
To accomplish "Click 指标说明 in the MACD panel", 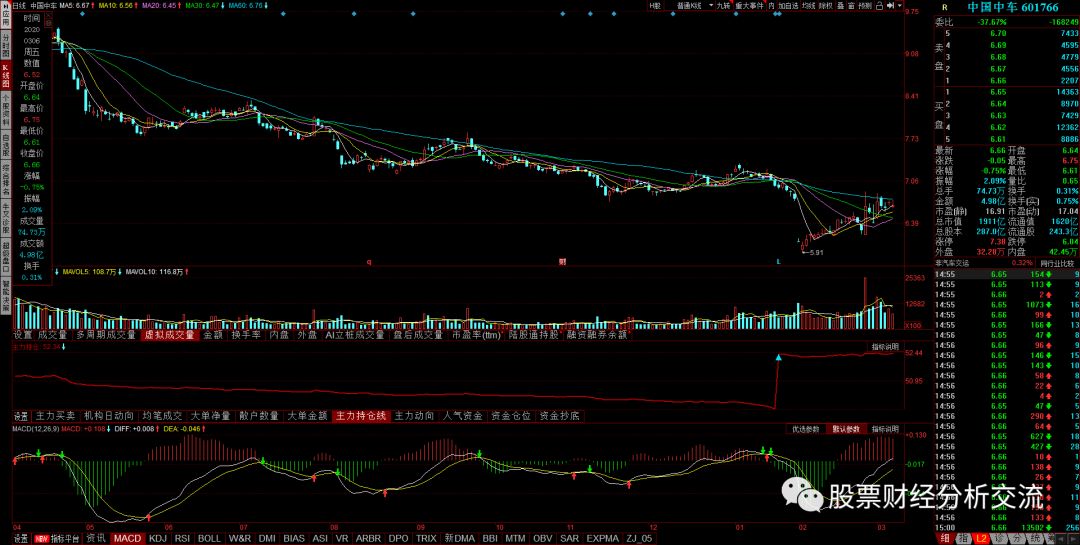I will (x=885, y=429).
